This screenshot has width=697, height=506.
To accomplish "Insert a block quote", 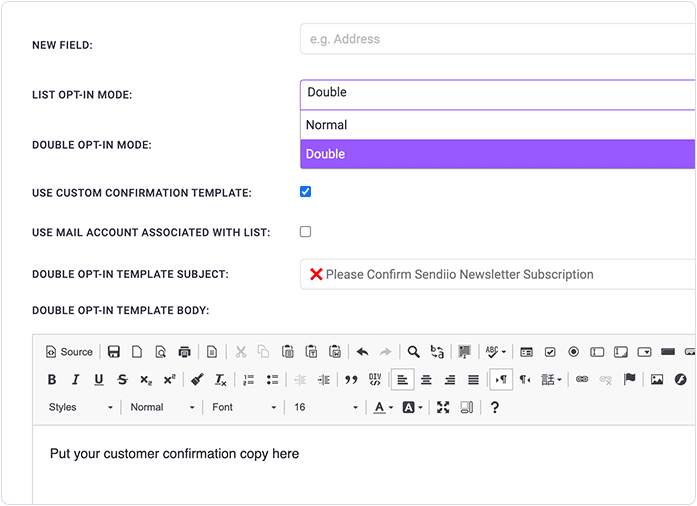I will click(351, 380).
